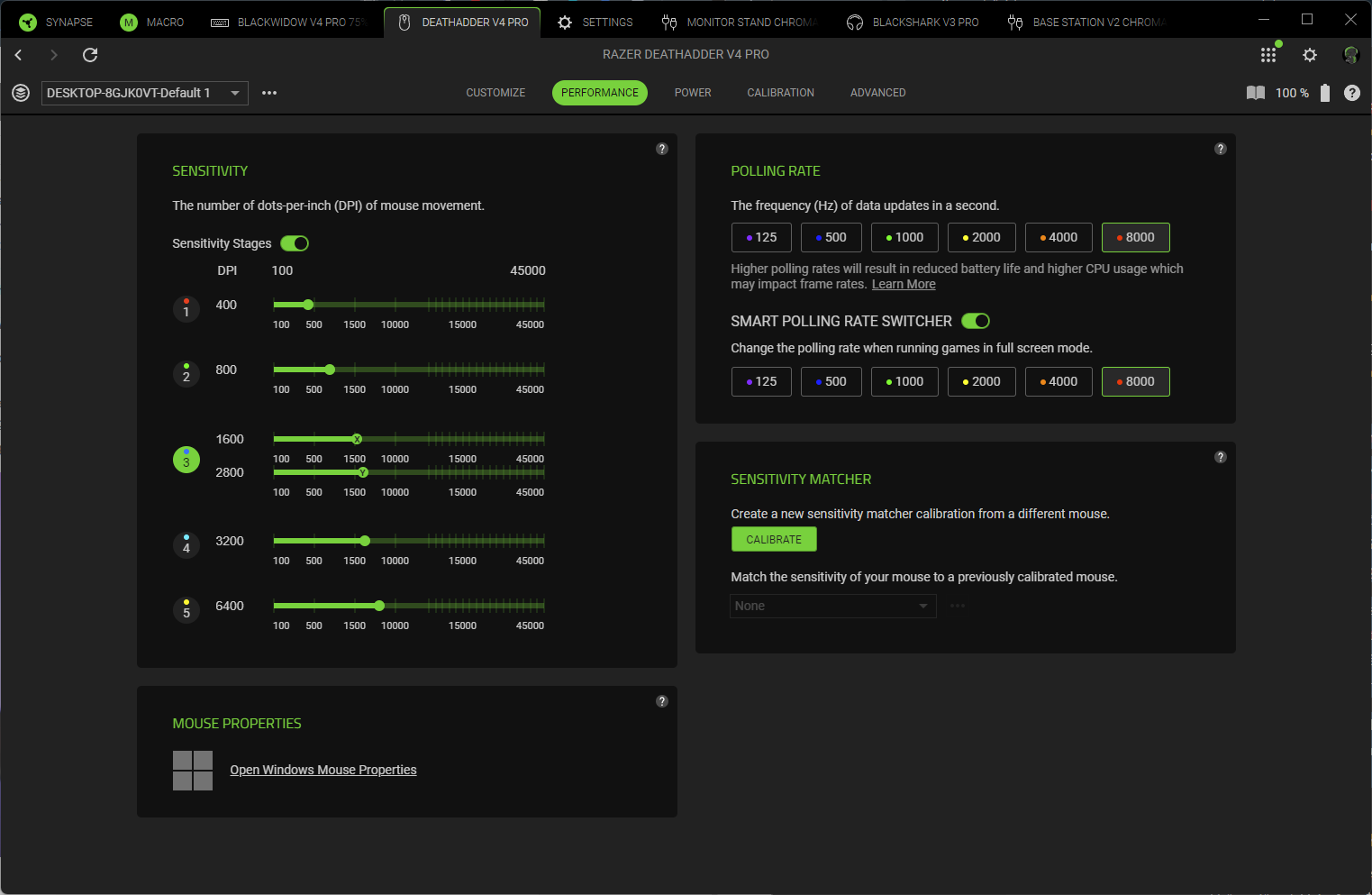This screenshot has height=895, width=1372.
Task: Click the stage 2 DPI slider handle
Action: pyautogui.click(x=330, y=370)
